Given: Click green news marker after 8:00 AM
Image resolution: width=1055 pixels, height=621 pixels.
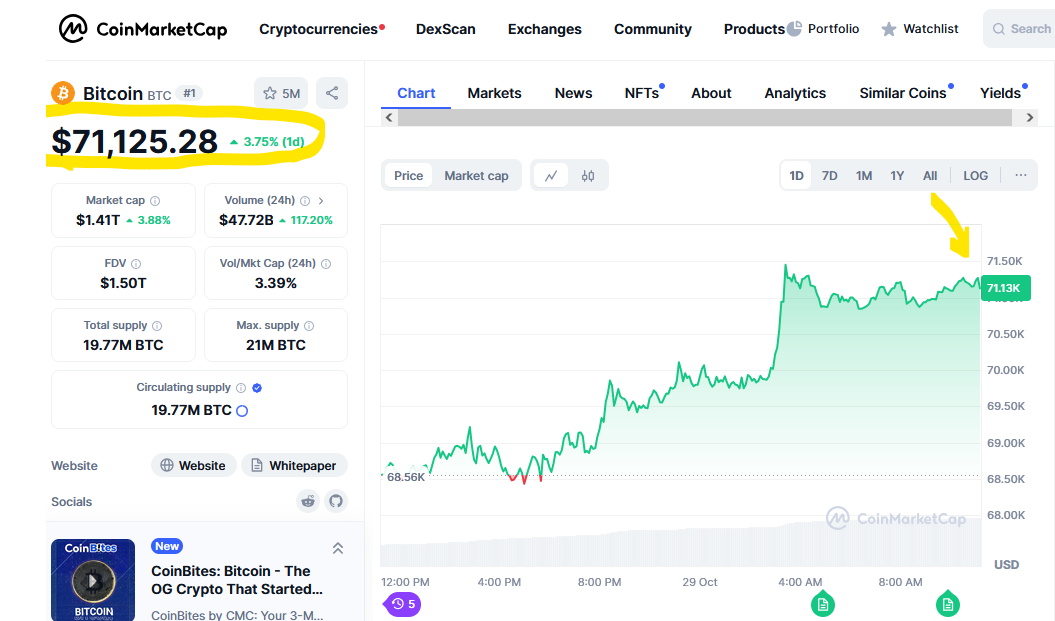Looking at the screenshot, I should coord(947,605).
